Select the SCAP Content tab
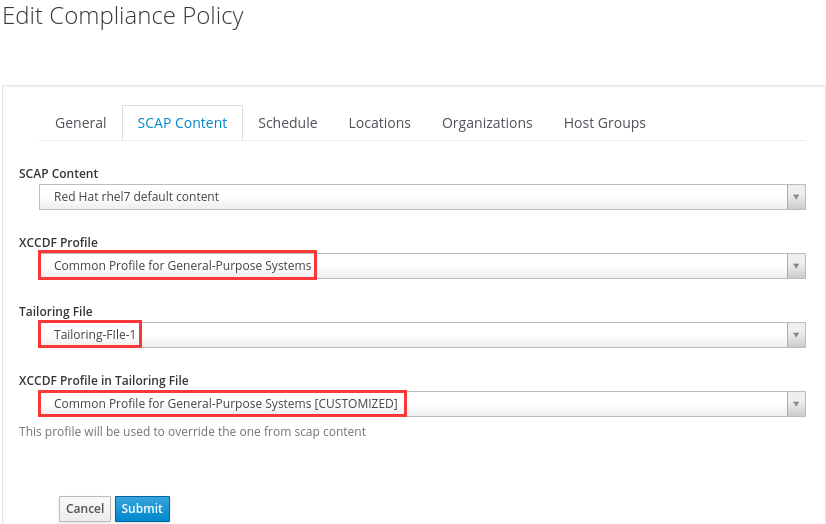Viewport: 826px width, 524px height. 182,123
